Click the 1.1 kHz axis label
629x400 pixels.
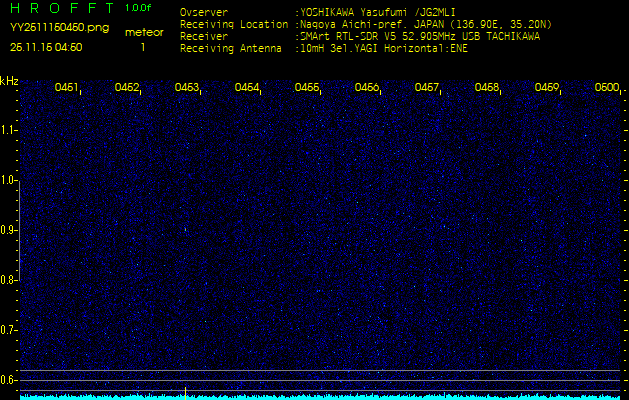click(9, 130)
